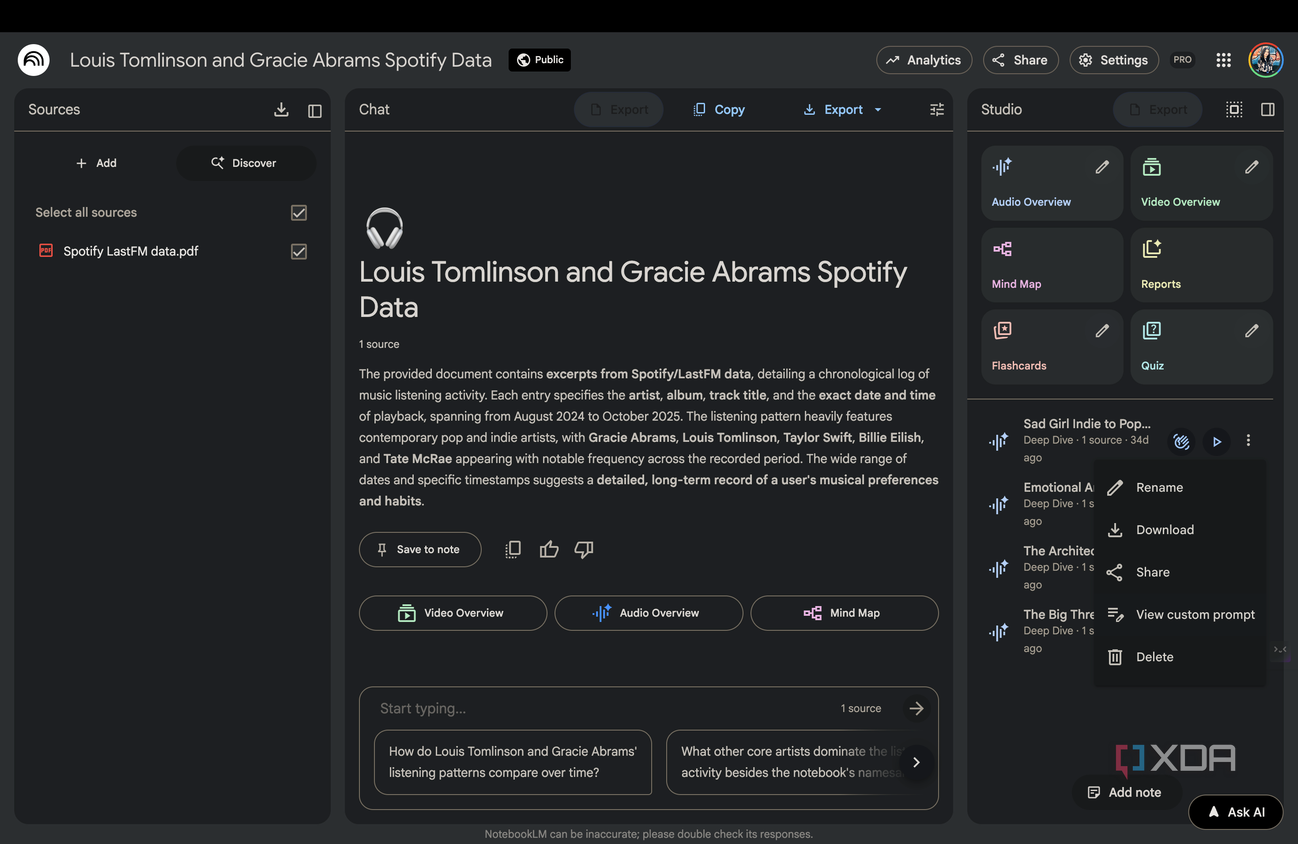Viewport: 1298px width, 844px height.
Task: Click the Public visibility badge
Action: click(x=540, y=60)
